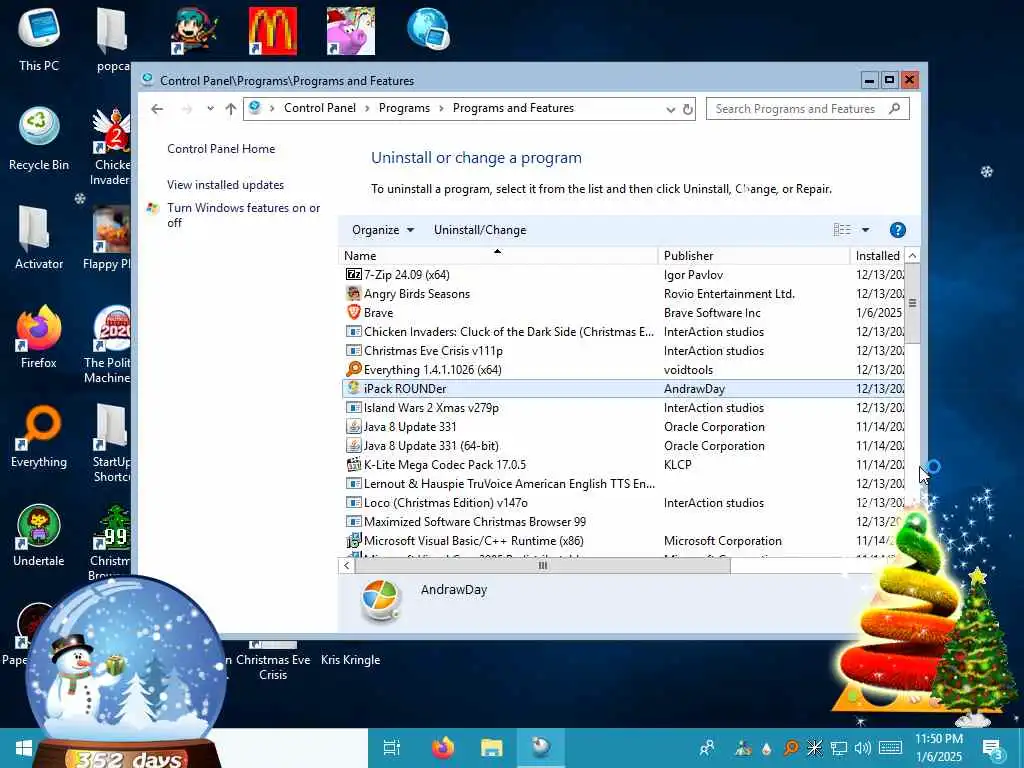The height and width of the screenshot is (768, 1024).
Task: Click the scroll up arrow of list
Action: tap(912, 255)
